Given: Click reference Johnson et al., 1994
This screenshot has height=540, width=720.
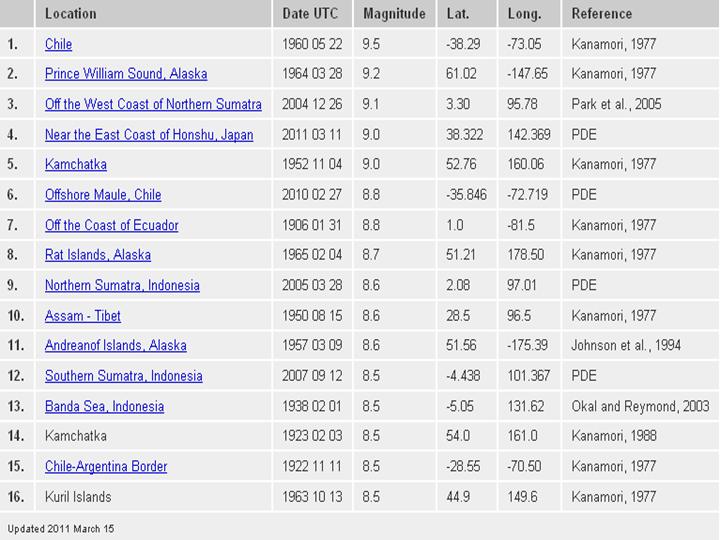Looking at the screenshot, I should point(626,345).
